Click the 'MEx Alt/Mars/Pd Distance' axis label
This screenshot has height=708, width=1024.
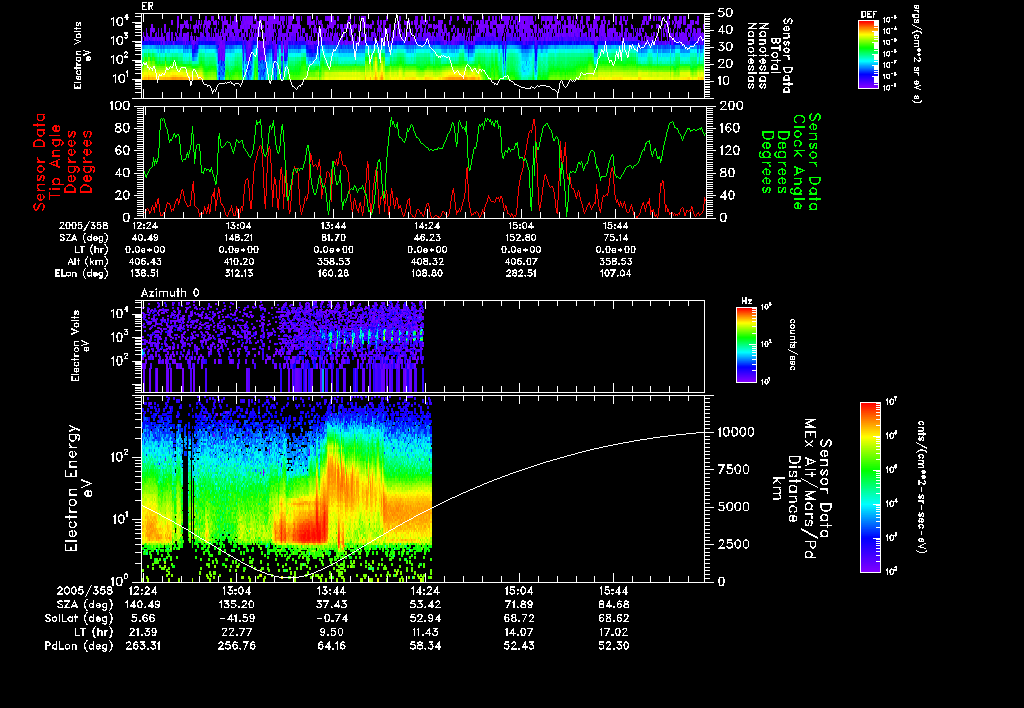(801, 489)
